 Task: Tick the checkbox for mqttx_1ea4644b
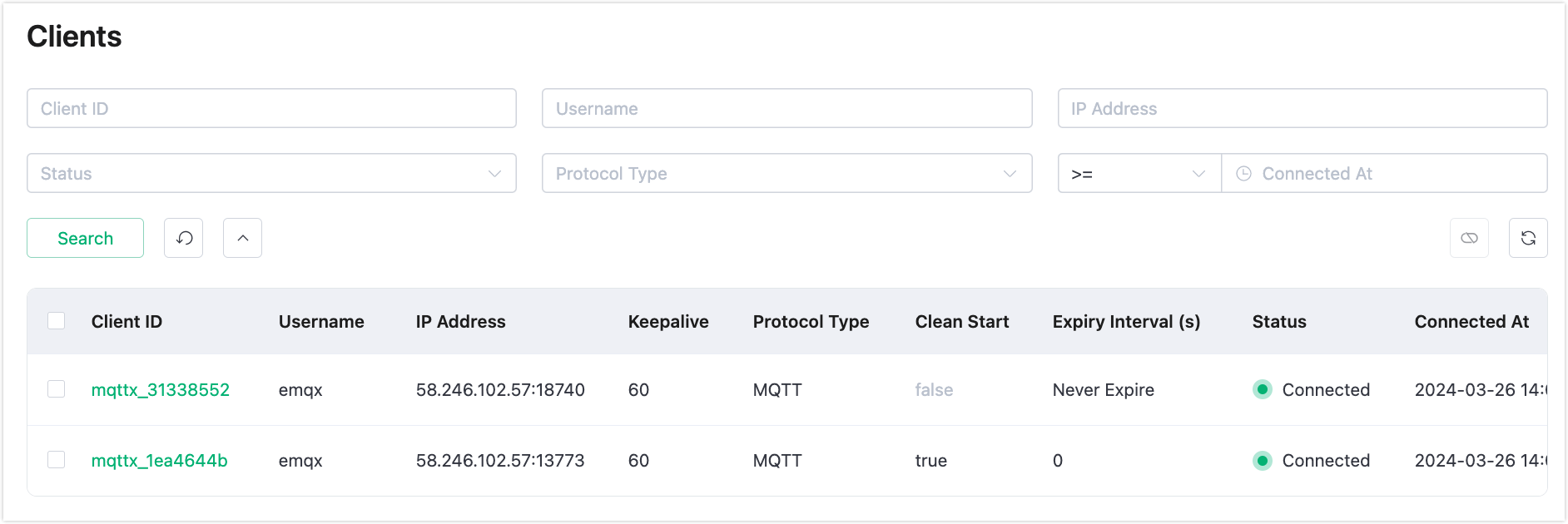(x=57, y=460)
